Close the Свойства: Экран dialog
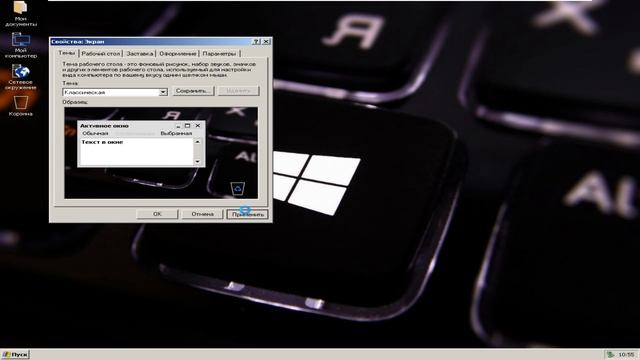This screenshot has width=640, height=360. (266, 42)
